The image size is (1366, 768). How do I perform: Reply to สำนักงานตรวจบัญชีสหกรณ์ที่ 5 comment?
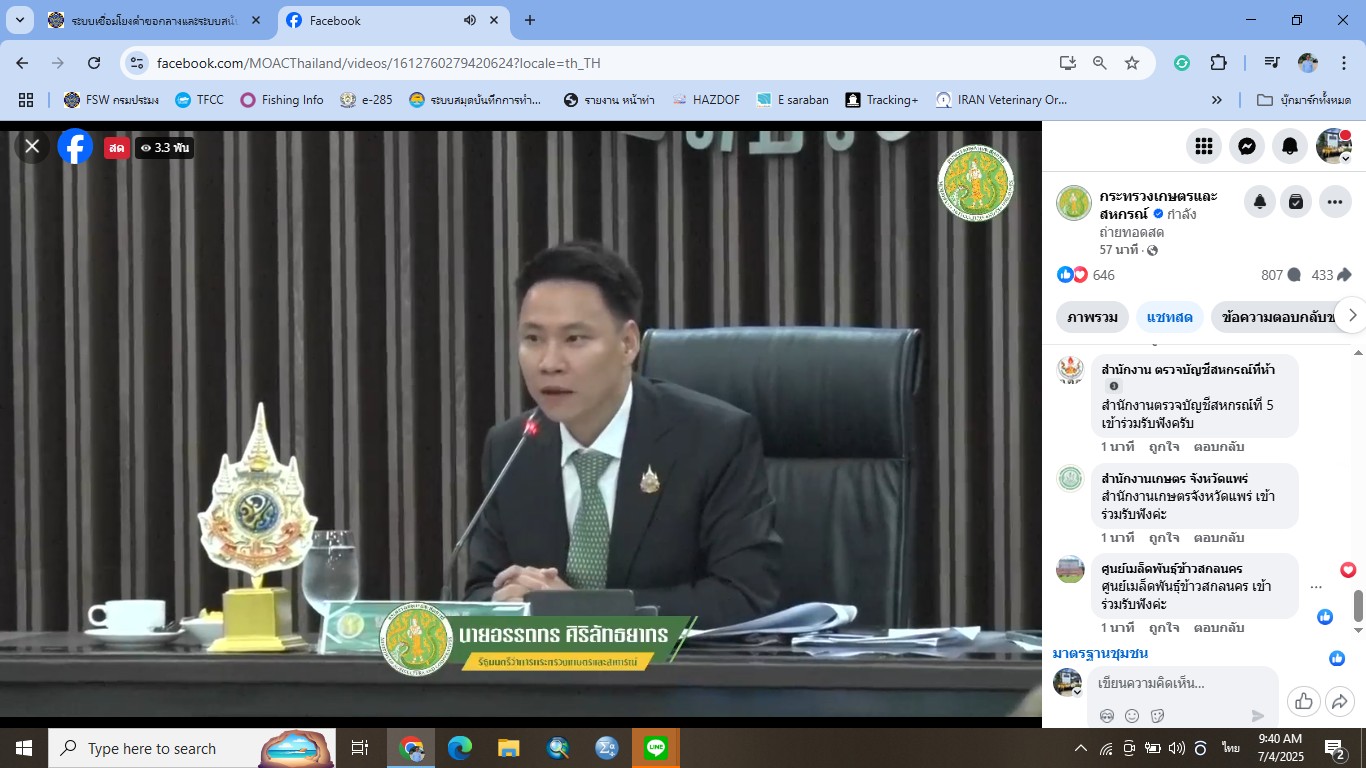pos(1219,447)
